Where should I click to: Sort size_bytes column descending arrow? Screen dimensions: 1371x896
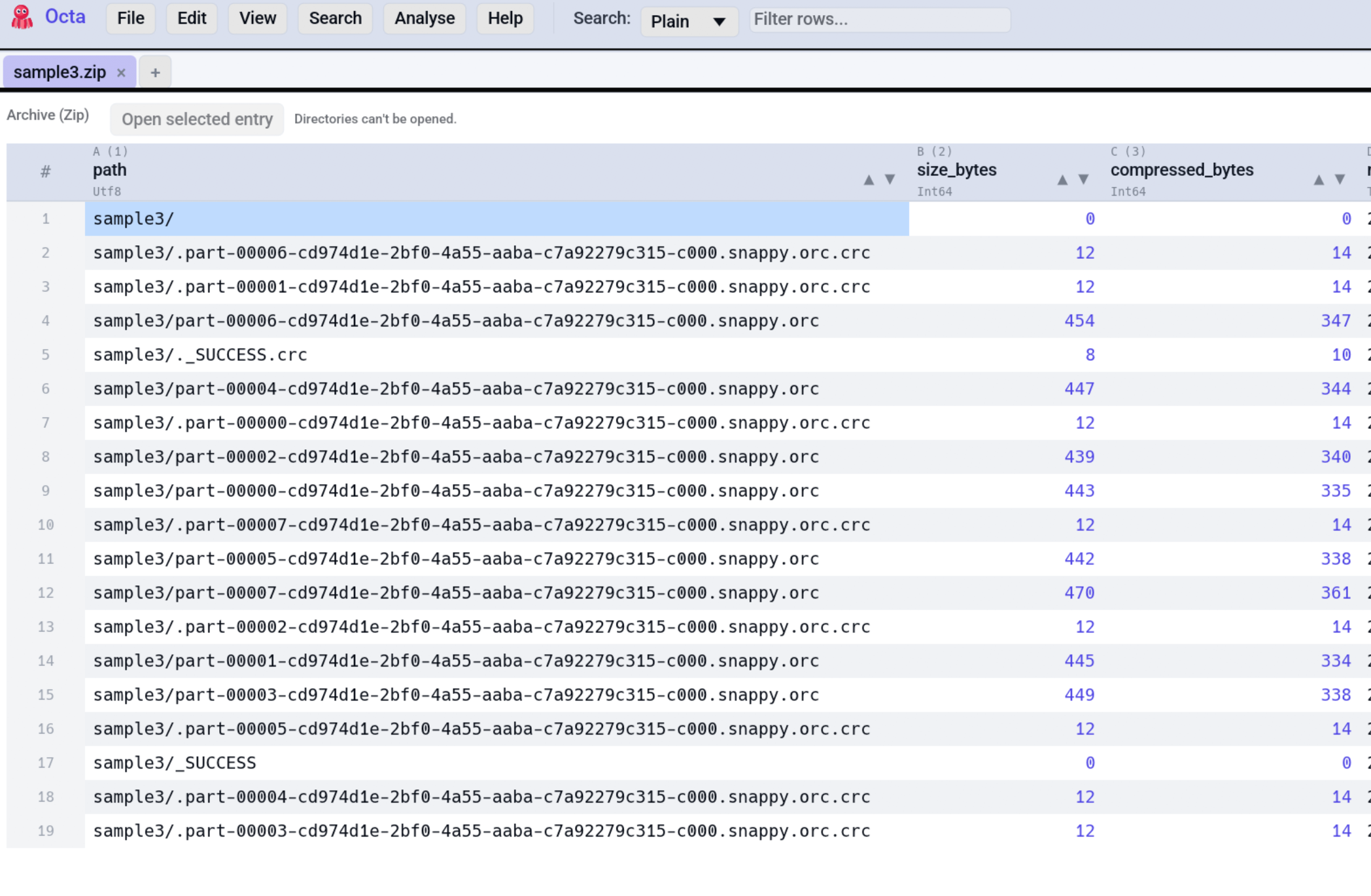(1083, 179)
